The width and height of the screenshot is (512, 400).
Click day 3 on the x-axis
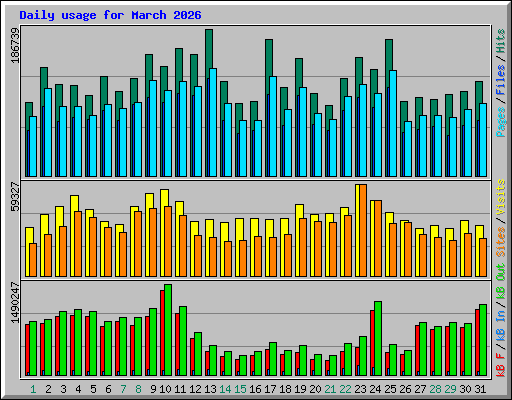[x=63, y=389]
